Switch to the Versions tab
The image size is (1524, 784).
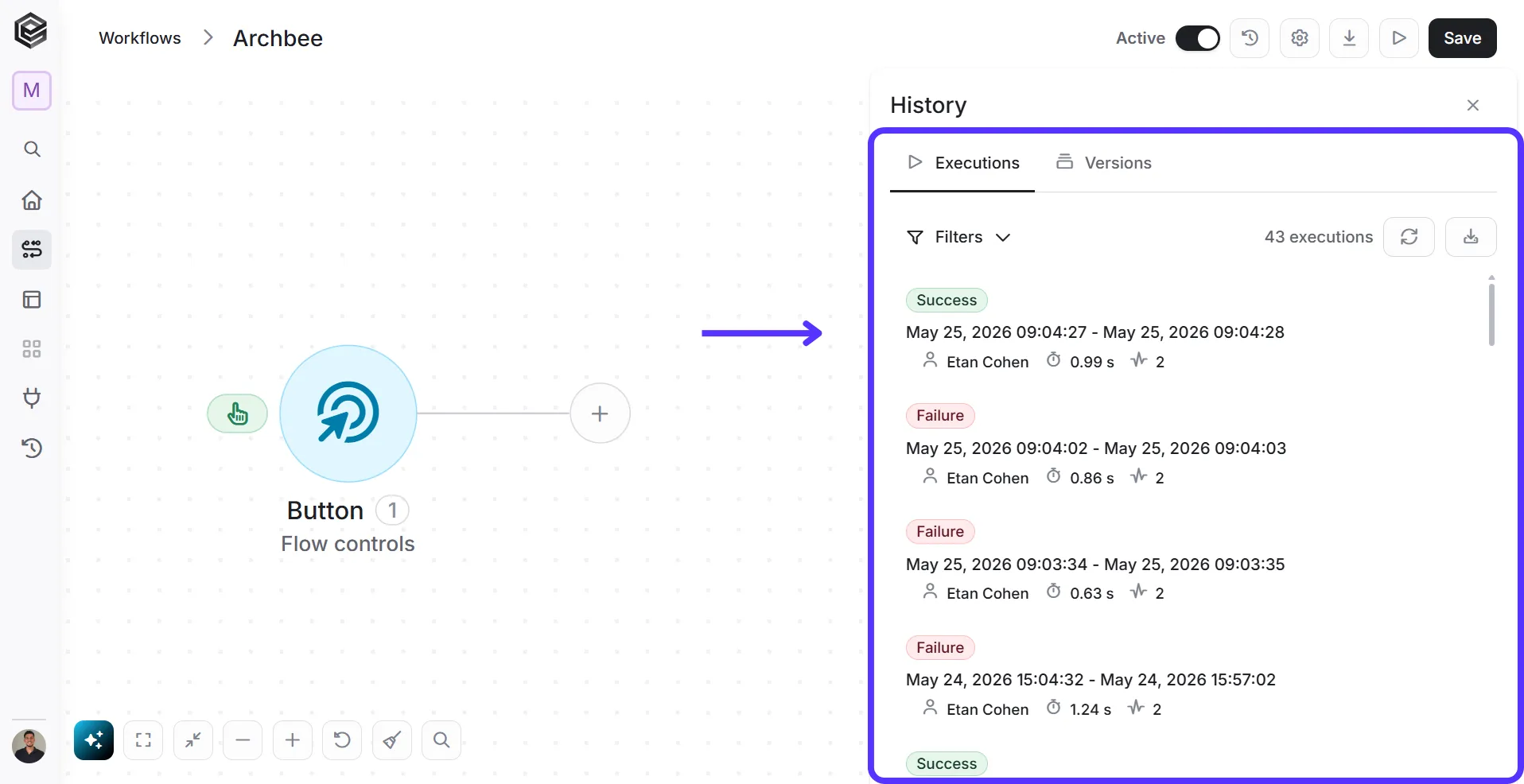(x=1103, y=163)
